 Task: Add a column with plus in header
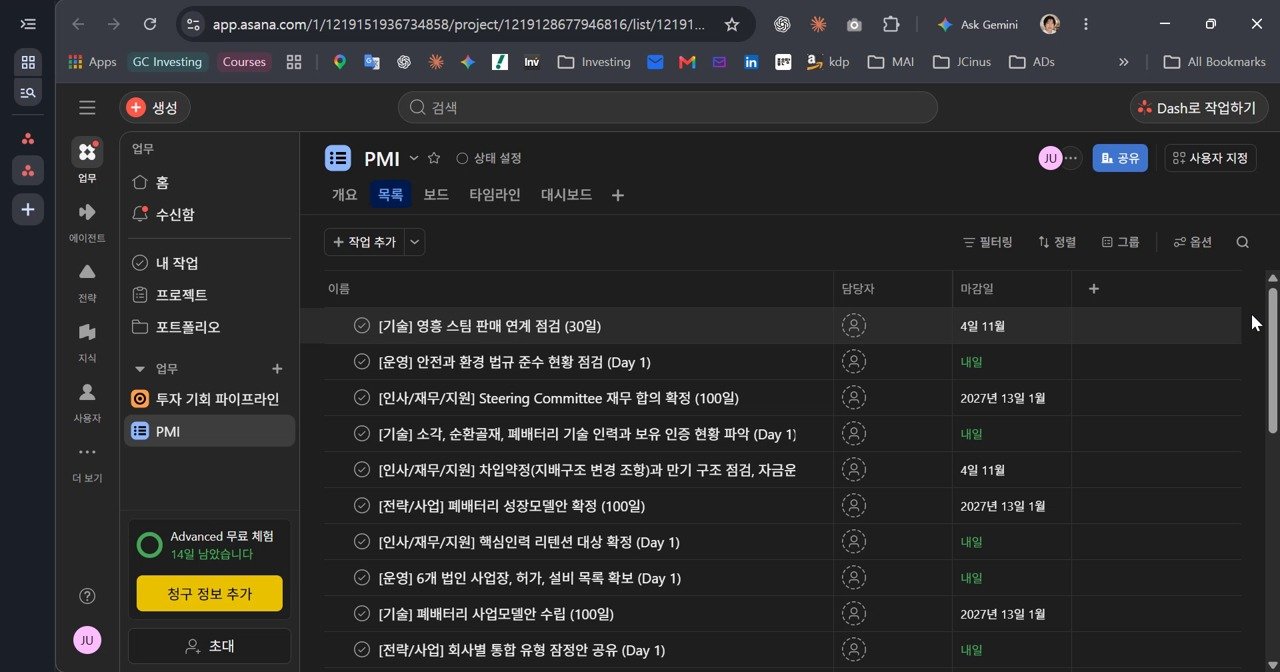(1093, 289)
